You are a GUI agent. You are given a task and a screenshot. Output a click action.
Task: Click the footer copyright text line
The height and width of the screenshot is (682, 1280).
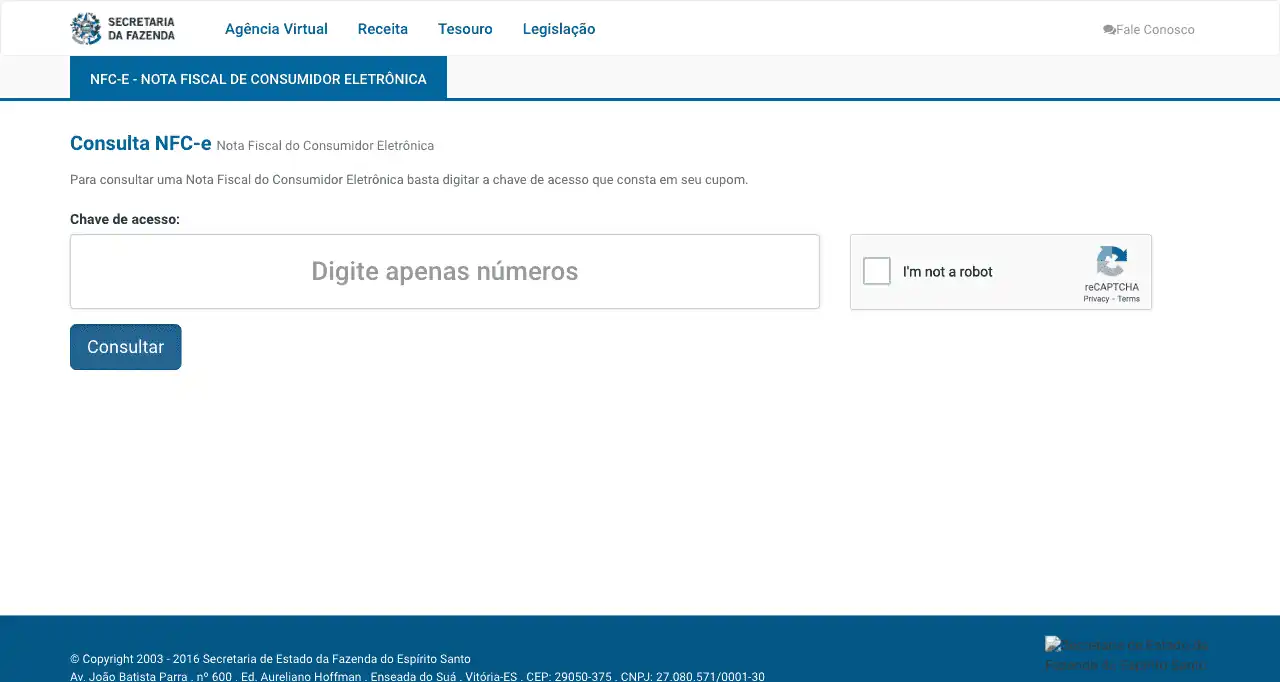point(270,659)
